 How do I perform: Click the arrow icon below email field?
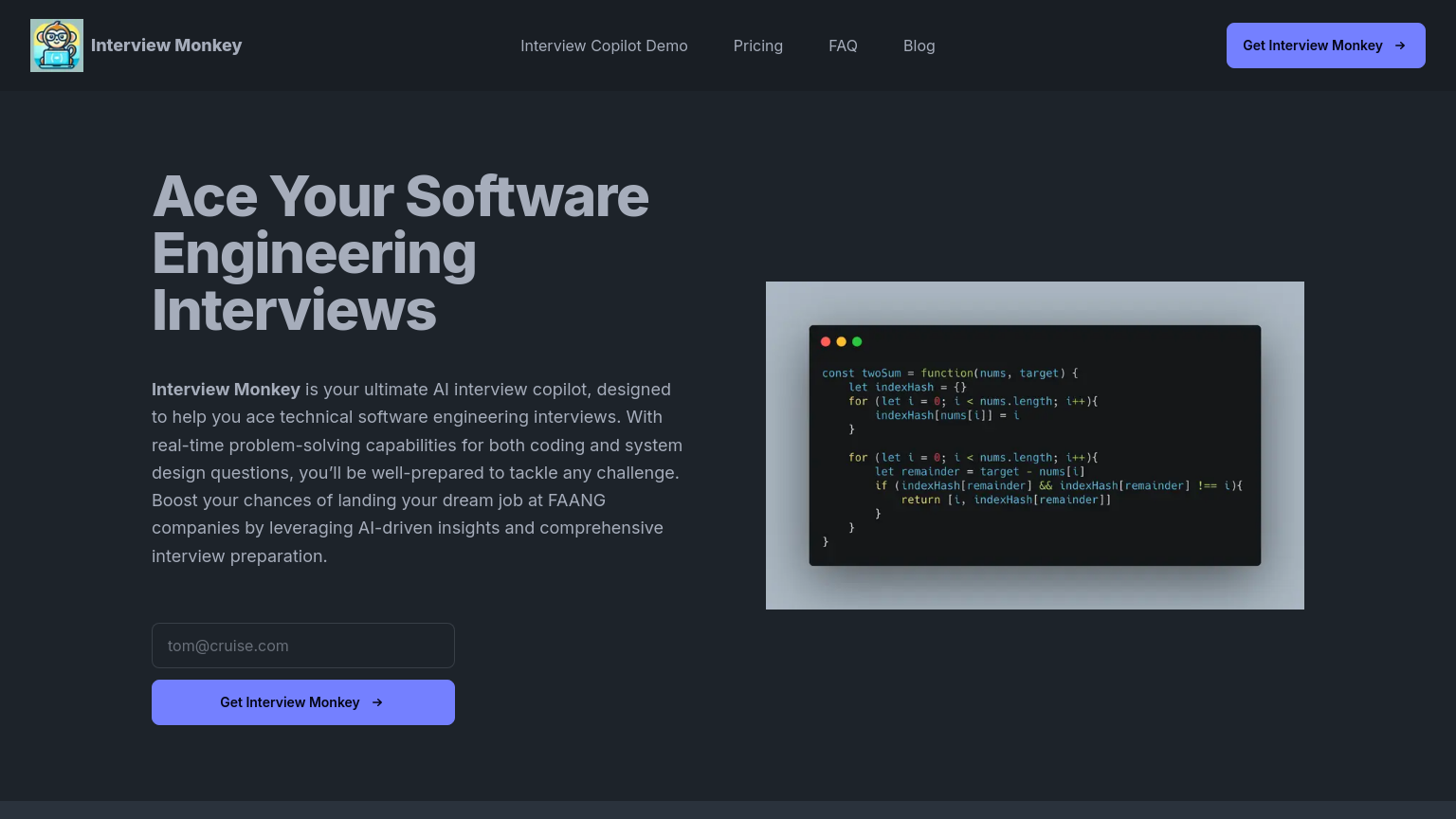click(x=377, y=702)
